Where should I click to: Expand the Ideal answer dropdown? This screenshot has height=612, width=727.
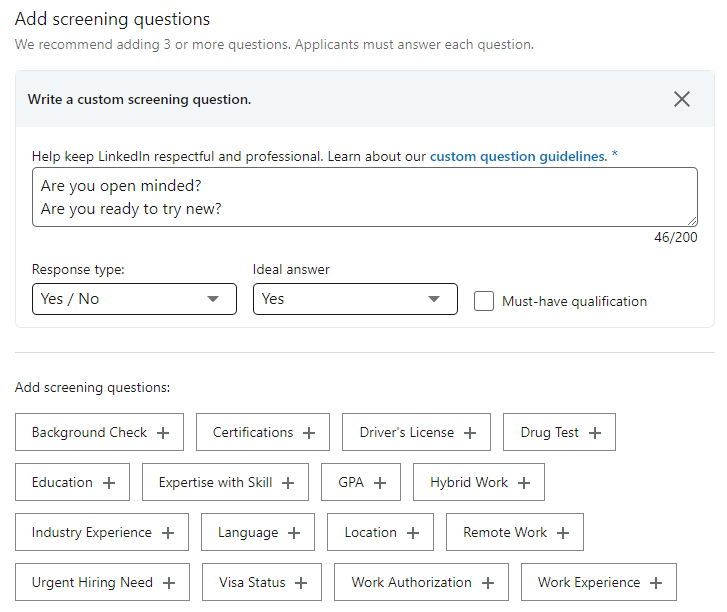coord(355,299)
